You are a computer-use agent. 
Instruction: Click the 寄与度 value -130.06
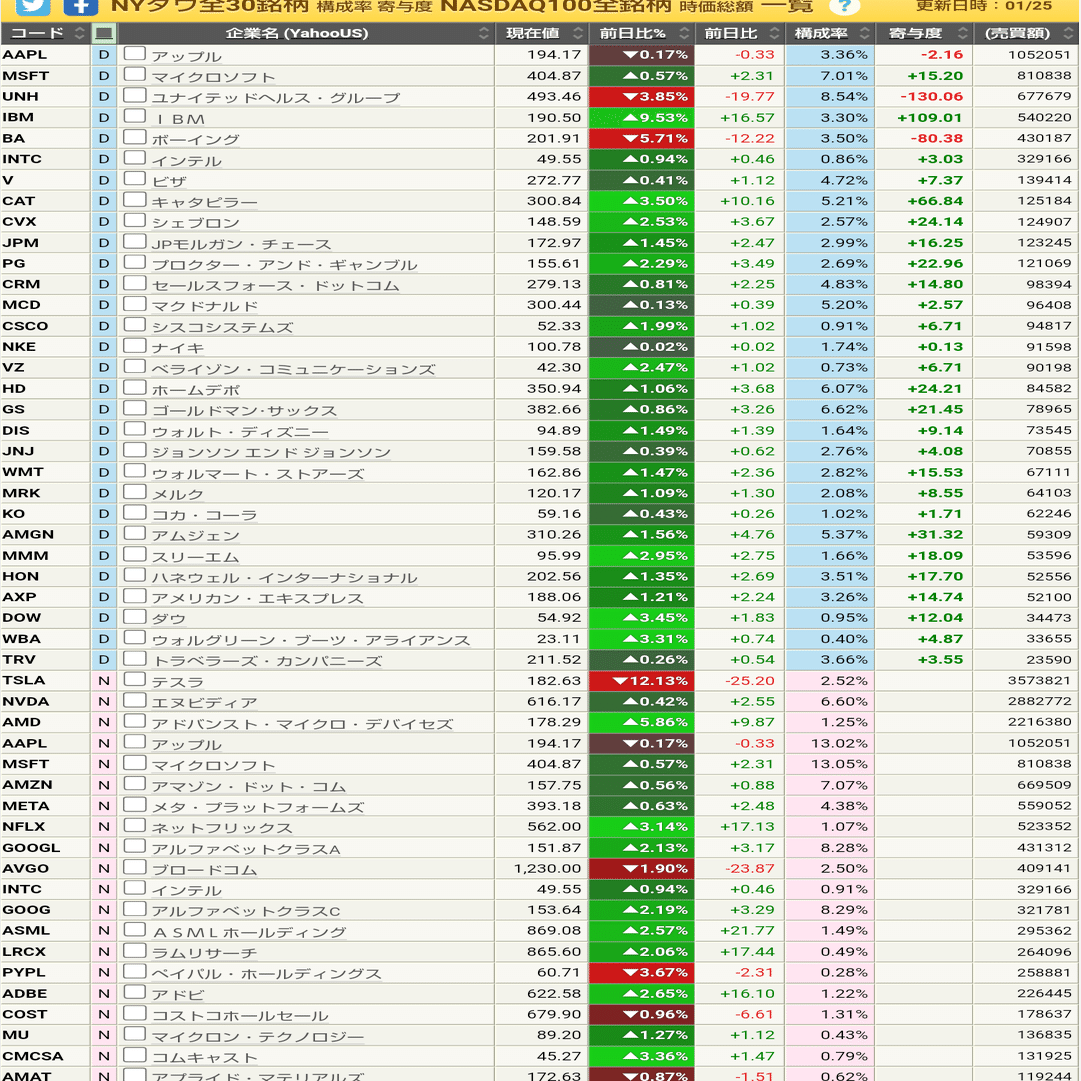pyautogui.click(x=931, y=97)
